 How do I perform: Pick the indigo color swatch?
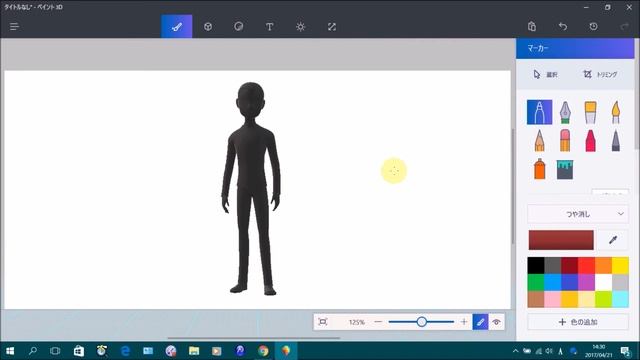tap(569, 282)
